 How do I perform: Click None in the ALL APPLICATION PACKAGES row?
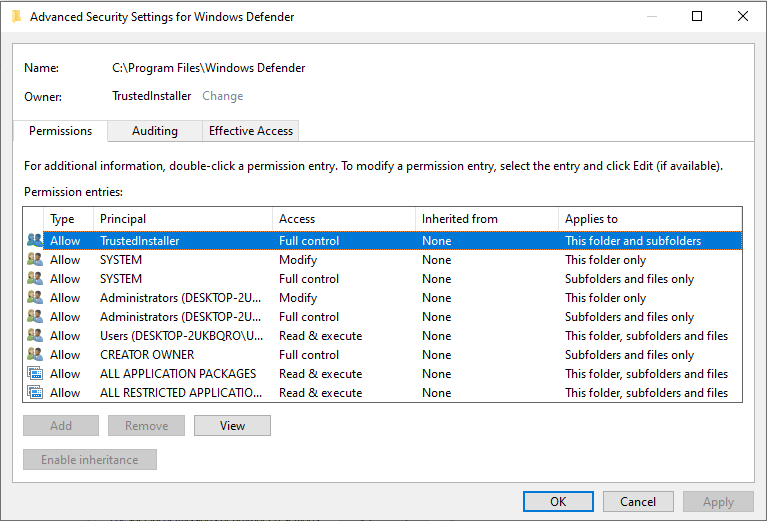coord(436,374)
